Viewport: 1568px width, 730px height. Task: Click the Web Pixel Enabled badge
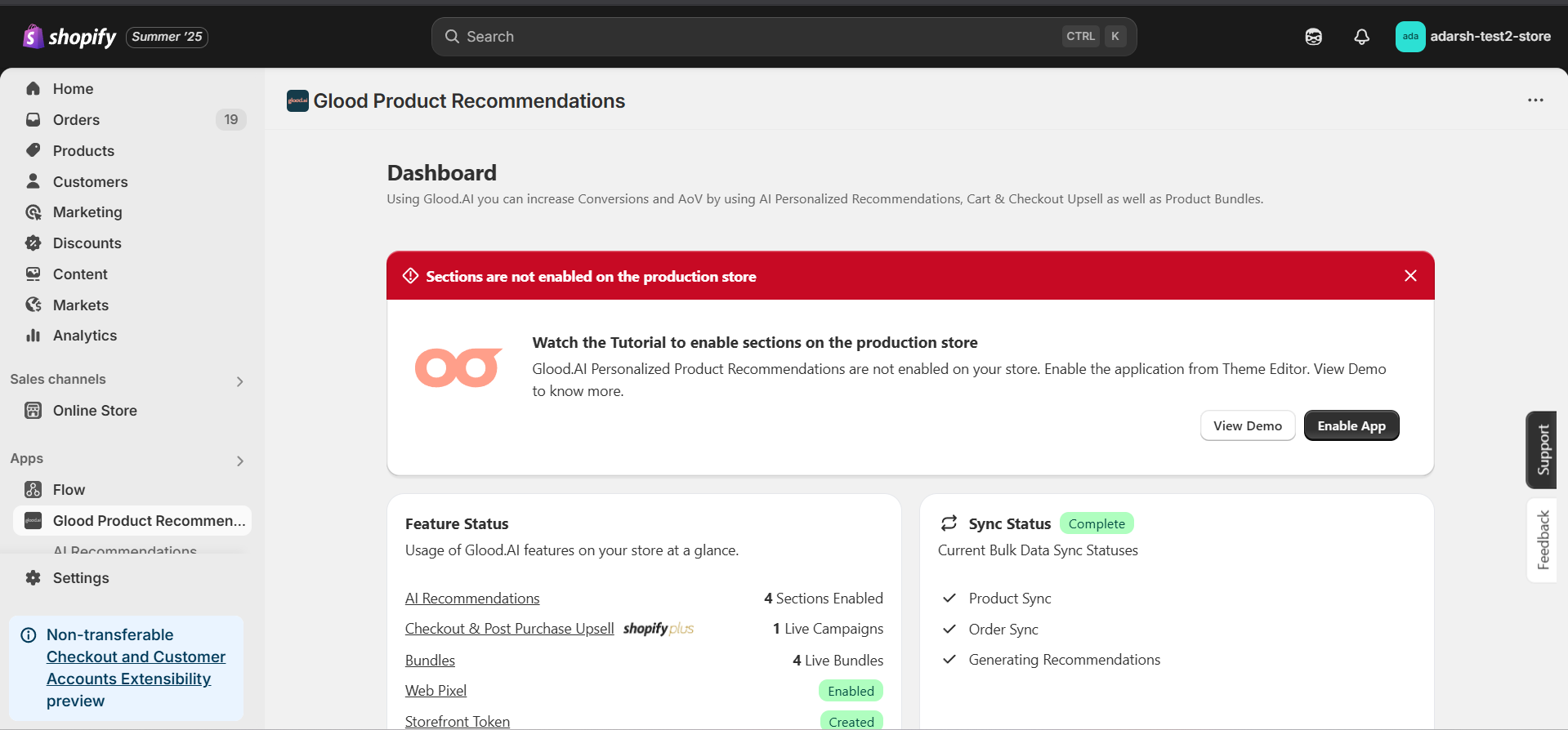[x=851, y=691]
